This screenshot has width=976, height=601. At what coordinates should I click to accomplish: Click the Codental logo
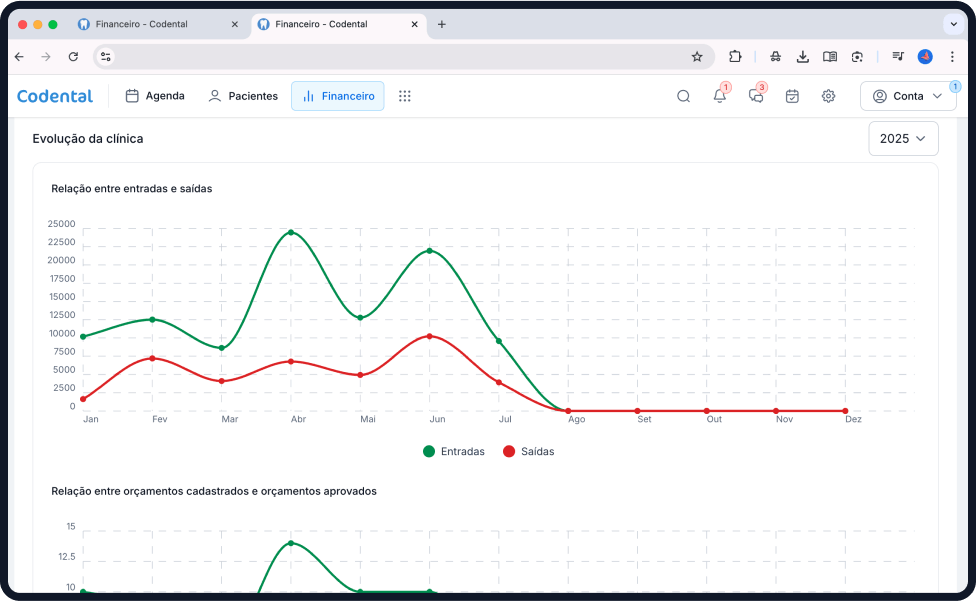55,96
